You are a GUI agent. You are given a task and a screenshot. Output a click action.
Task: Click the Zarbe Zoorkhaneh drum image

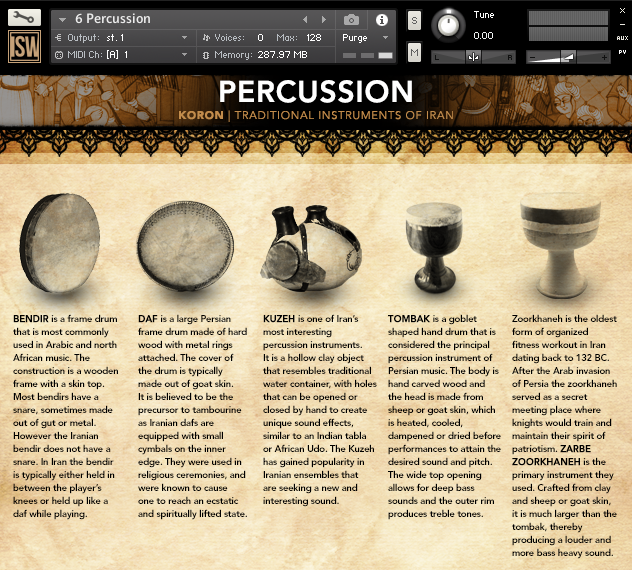click(x=561, y=246)
